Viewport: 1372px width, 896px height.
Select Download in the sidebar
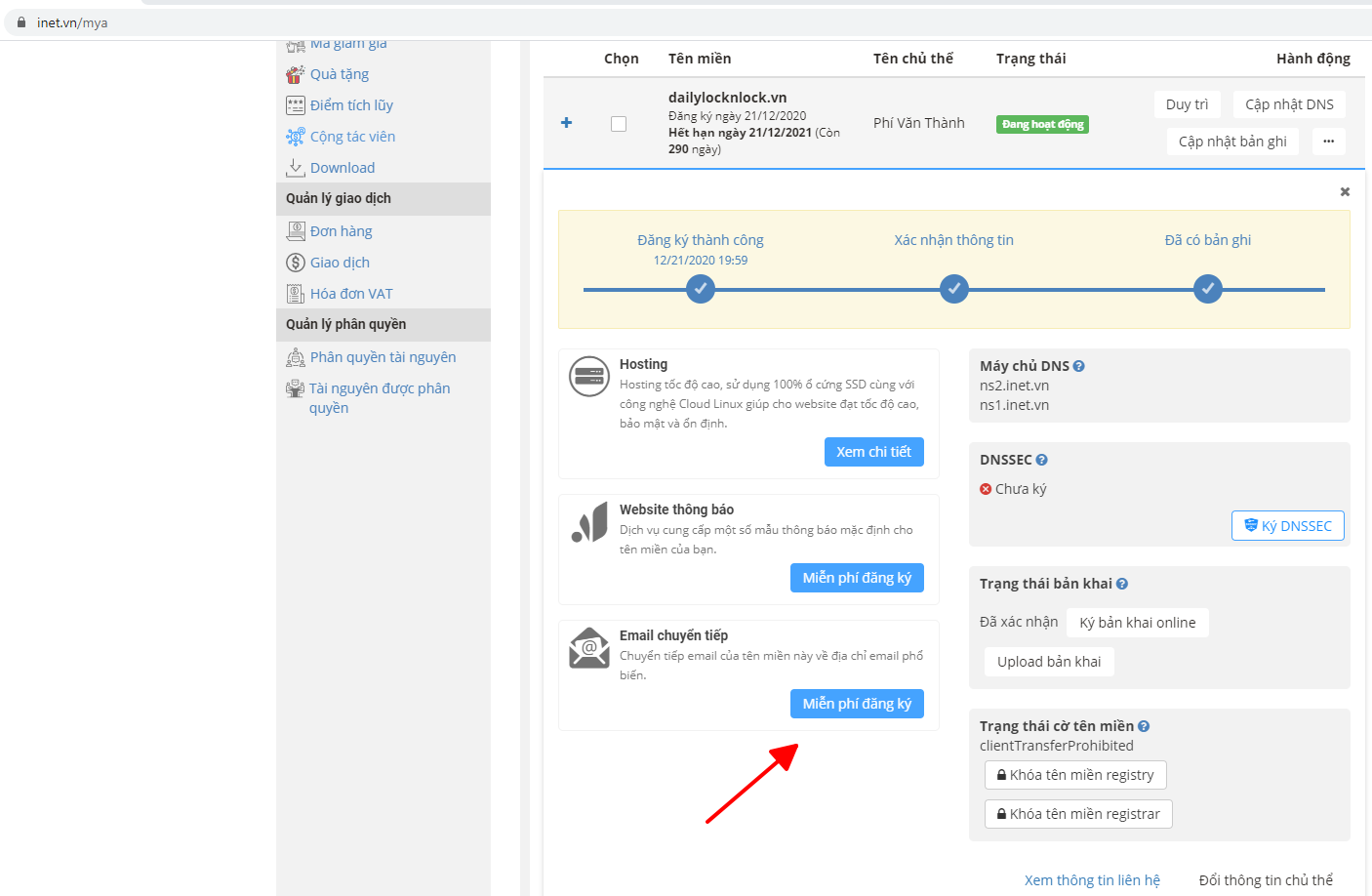343,168
